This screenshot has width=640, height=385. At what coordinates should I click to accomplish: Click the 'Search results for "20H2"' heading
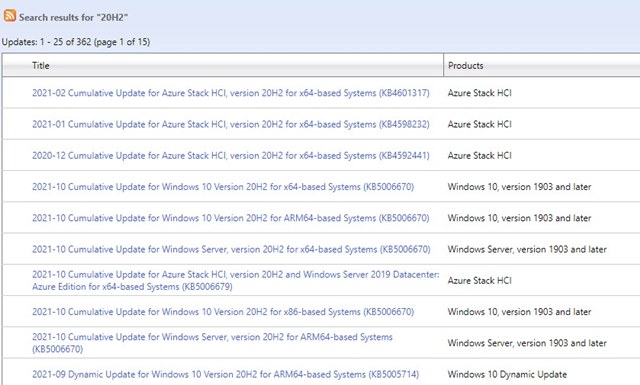(x=73, y=18)
